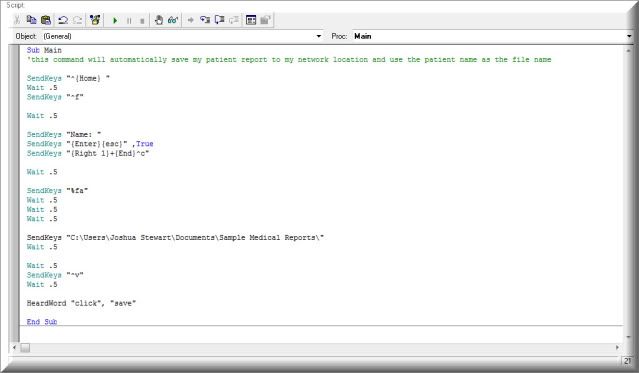Click the "Sub Main" line
This screenshot has height=373, width=639.
pyautogui.click(x=44, y=50)
